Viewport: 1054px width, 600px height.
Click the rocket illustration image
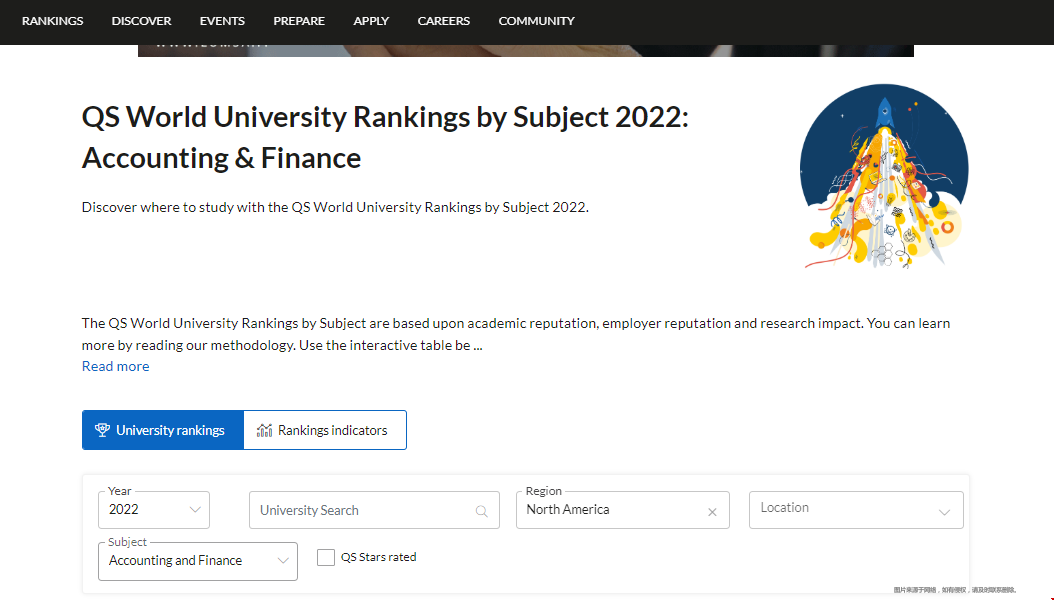[884, 176]
